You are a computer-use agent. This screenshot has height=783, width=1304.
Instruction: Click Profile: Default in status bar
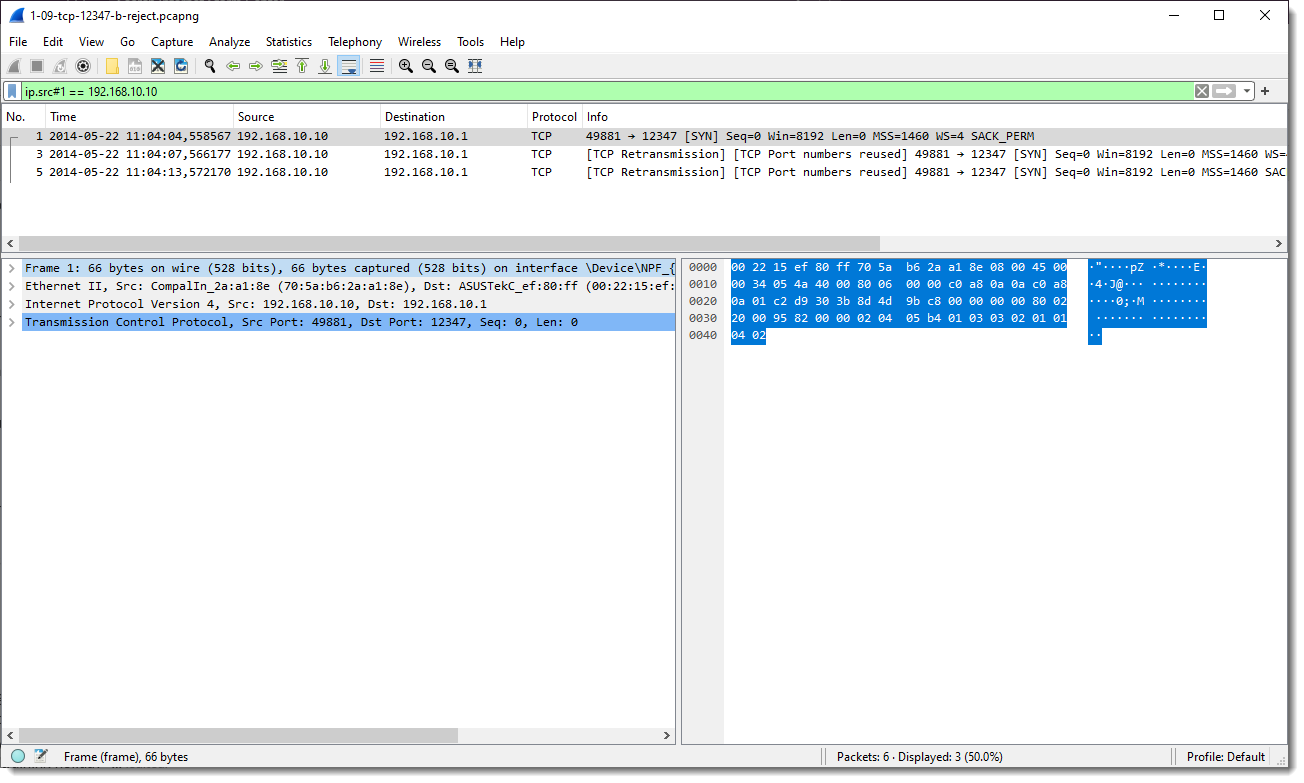pos(1225,757)
